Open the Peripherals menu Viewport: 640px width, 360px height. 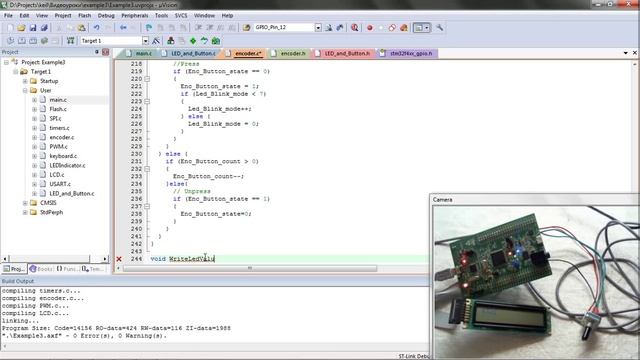pyautogui.click(x=135, y=16)
